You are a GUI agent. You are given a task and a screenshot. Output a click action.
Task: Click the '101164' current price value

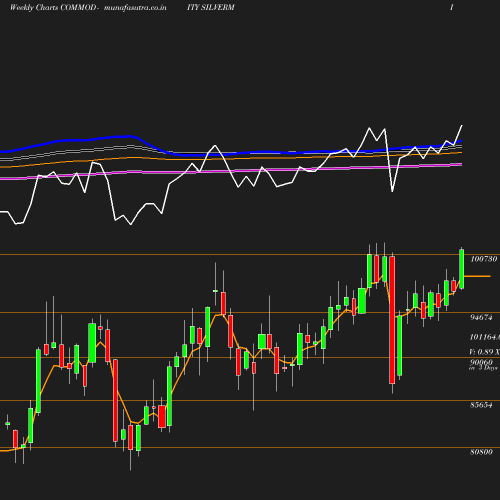(x=485, y=337)
